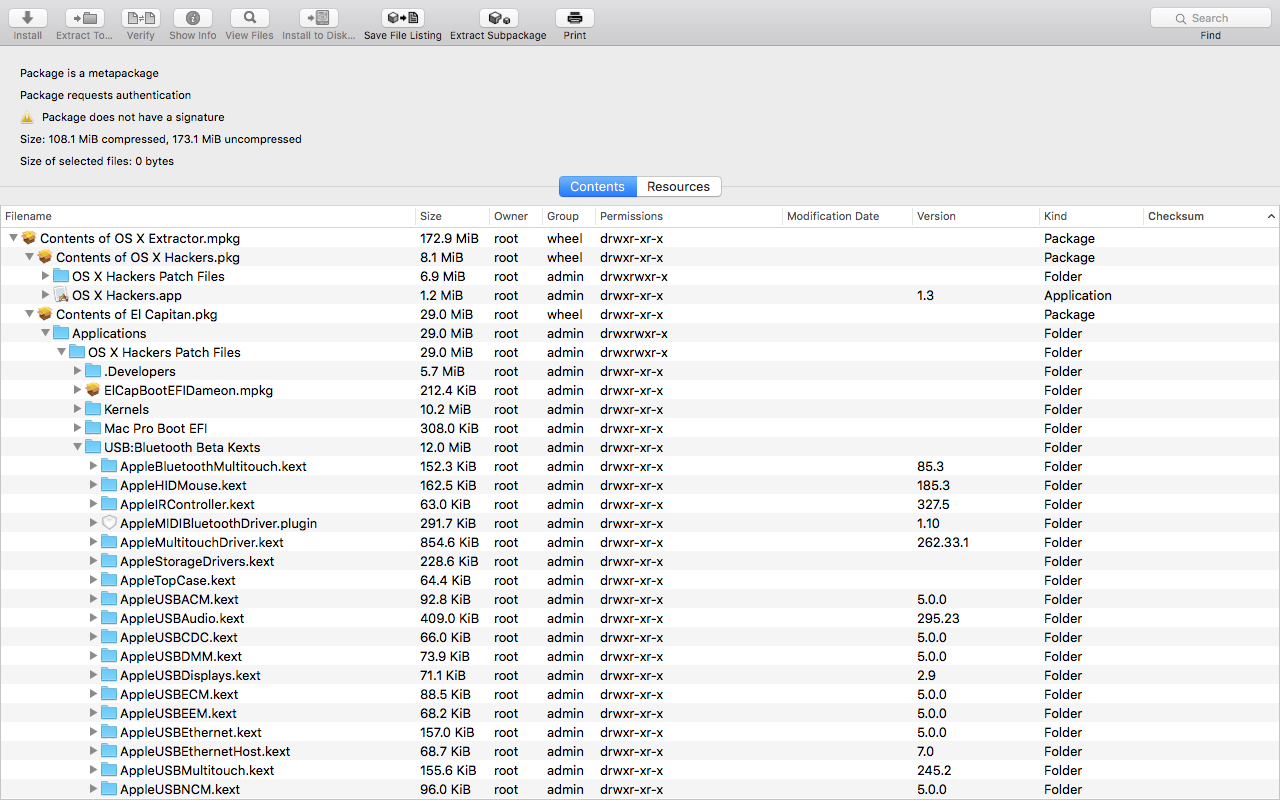Select the AppleUSBEEM.kext row
This screenshot has height=800, width=1280.
(640, 713)
